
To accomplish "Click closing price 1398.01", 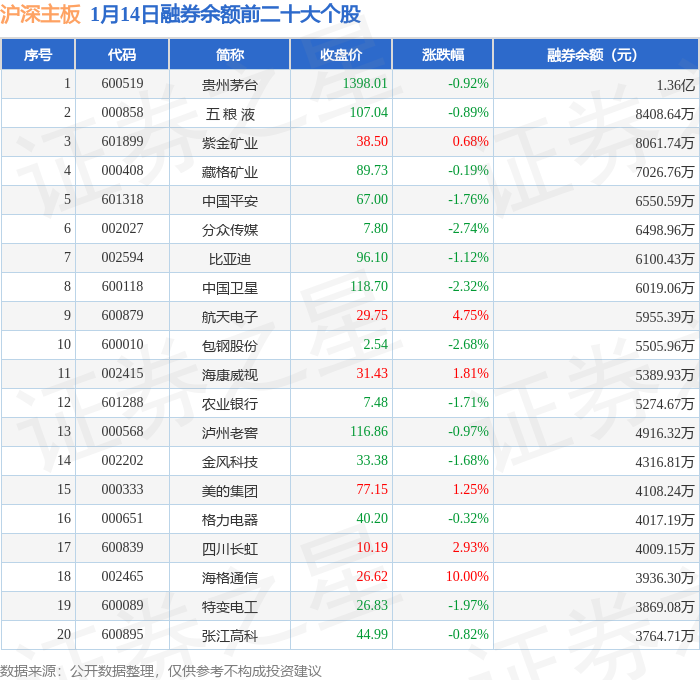I will coord(365,83).
